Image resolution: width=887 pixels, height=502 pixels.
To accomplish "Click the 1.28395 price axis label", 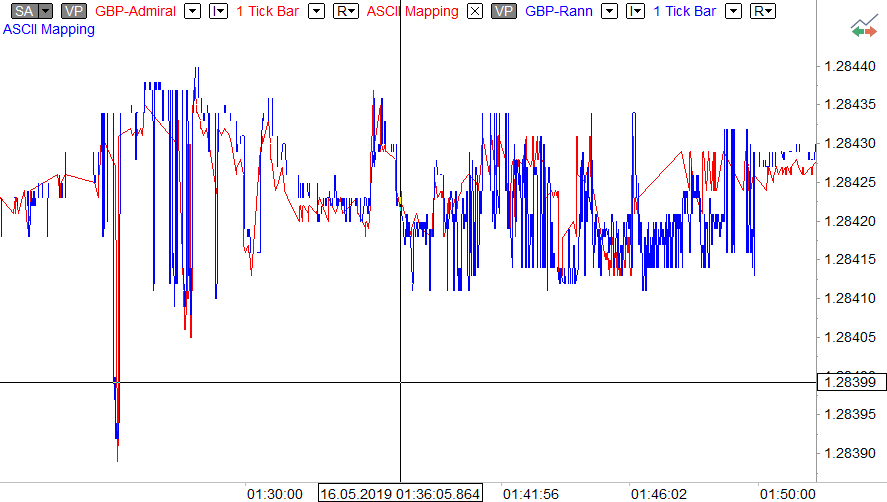I will (850, 414).
